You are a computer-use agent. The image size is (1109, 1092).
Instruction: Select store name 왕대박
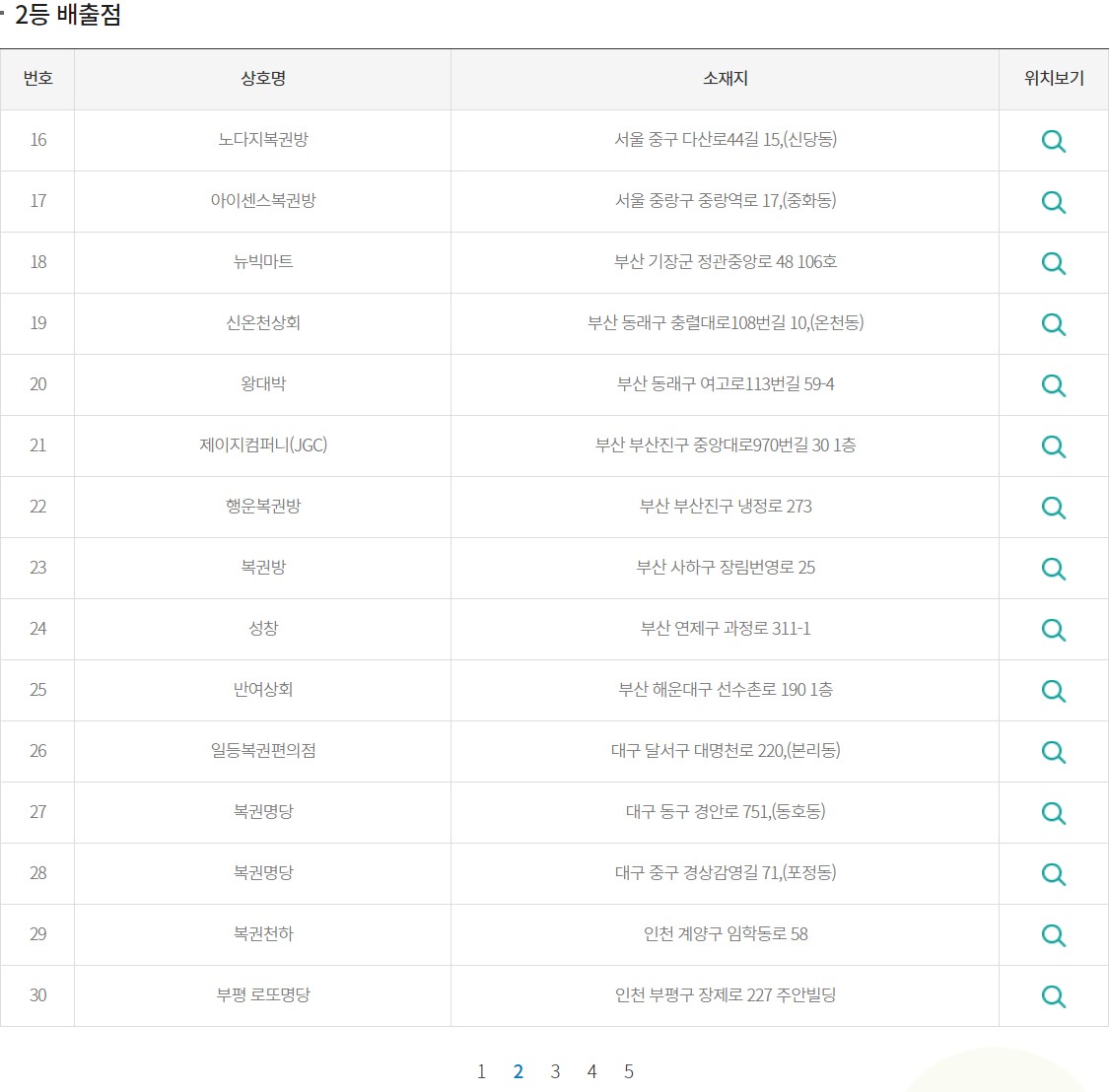pyautogui.click(x=263, y=384)
